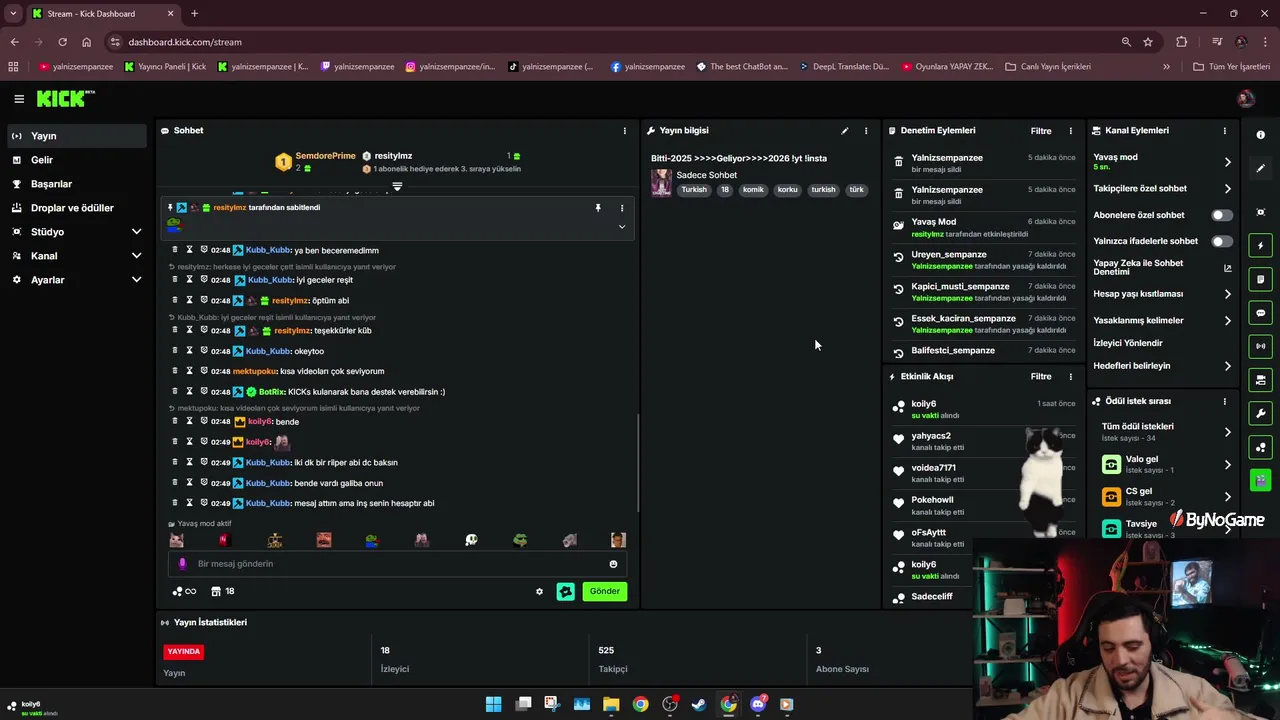Click the broadcast signal icon in right sidebar
The width and height of the screenshot is (1280, 720).
pos(1260,346)
